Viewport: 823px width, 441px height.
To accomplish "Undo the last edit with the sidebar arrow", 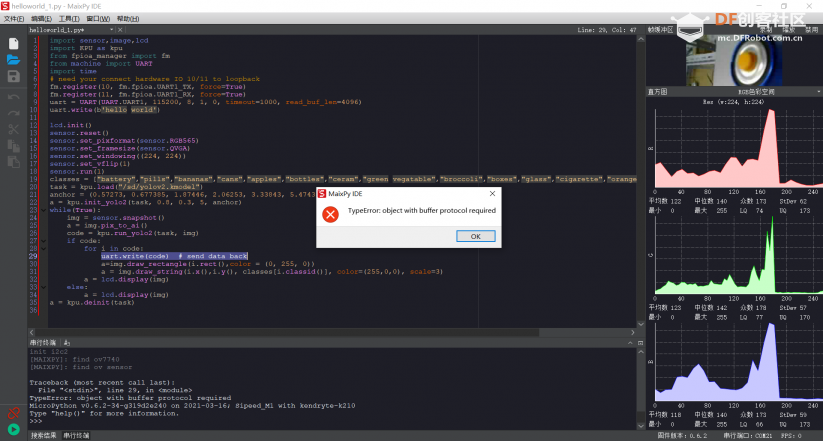I will click(x=14, y=97).
